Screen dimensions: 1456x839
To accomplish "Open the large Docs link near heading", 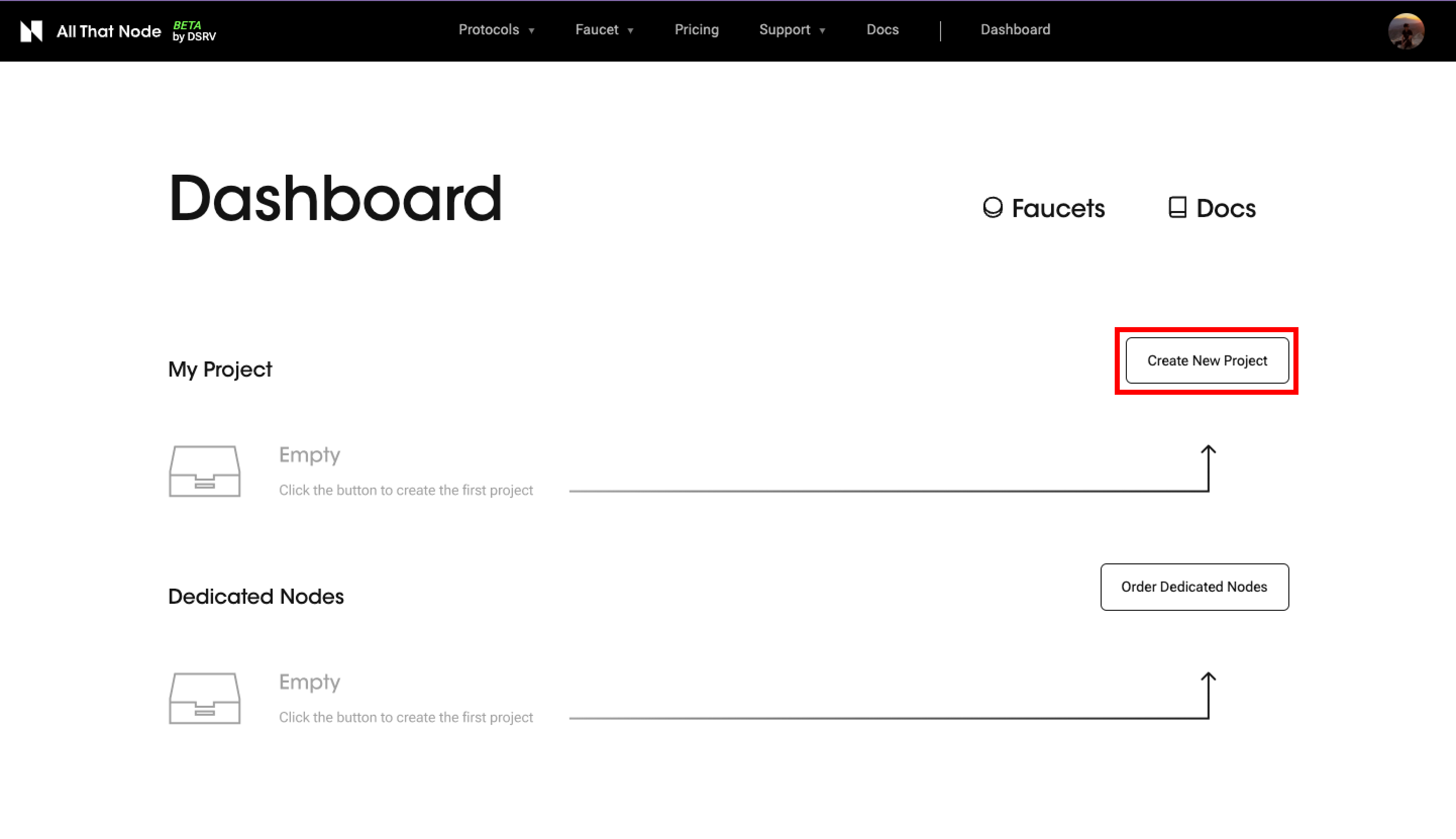I will (x=1212, y=208).
